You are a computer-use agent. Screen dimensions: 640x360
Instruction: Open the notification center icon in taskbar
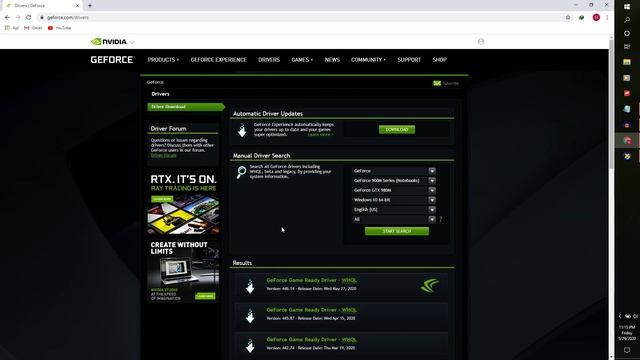627,350
